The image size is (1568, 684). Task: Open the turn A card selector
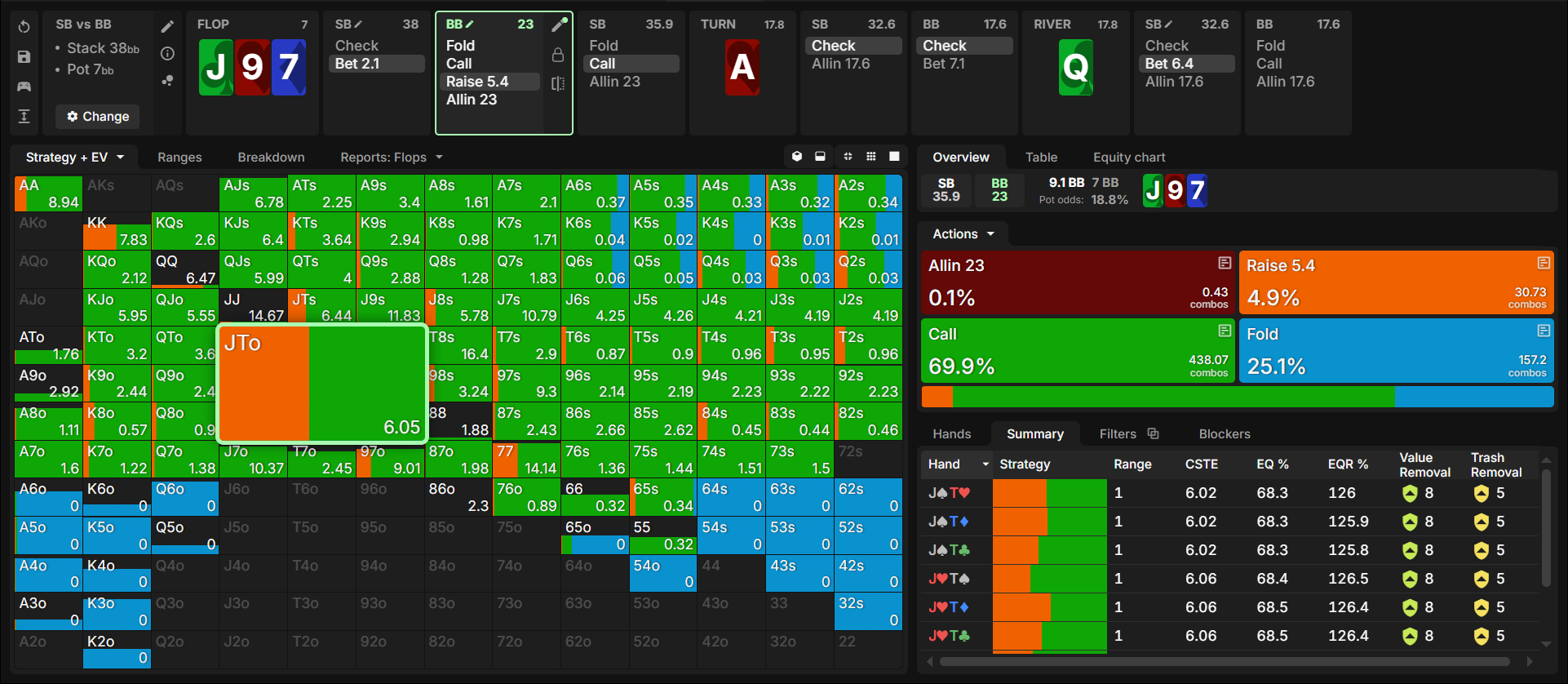742,67
